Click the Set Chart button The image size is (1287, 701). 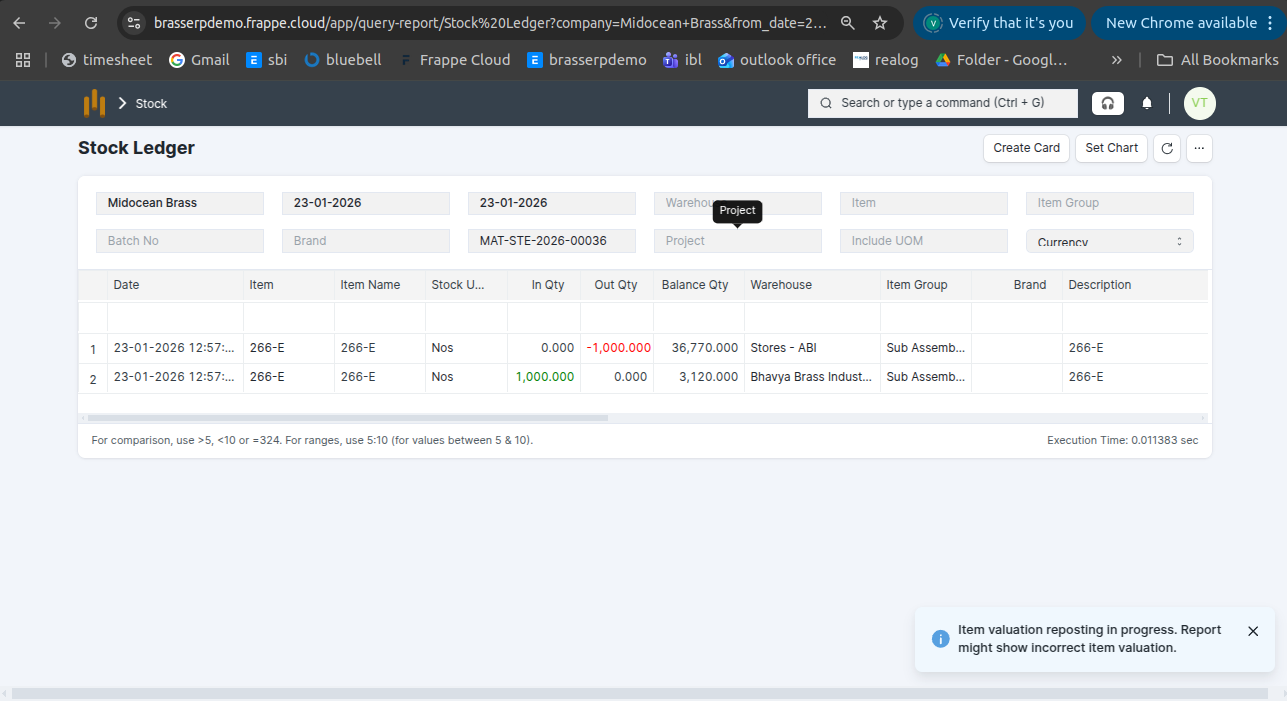[x=1111, y=148]
